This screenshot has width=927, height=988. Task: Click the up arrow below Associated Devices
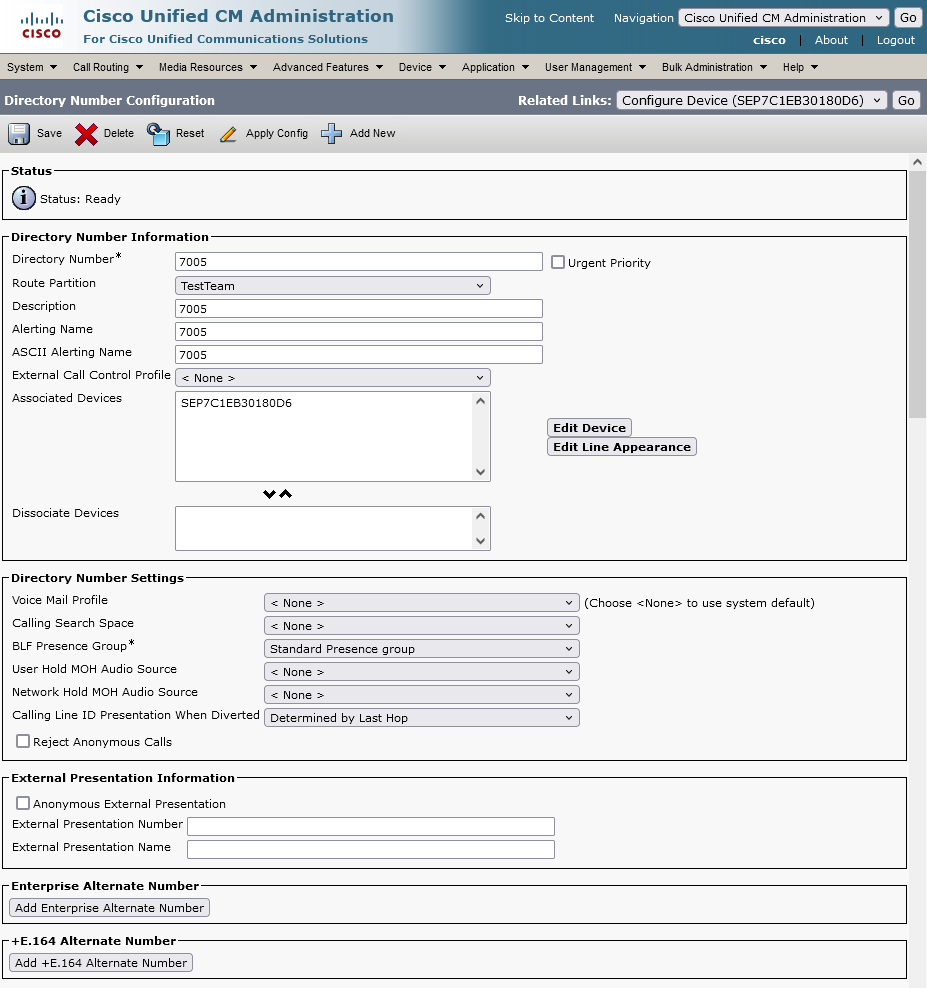pyautogui.click(x=286, y=494)
